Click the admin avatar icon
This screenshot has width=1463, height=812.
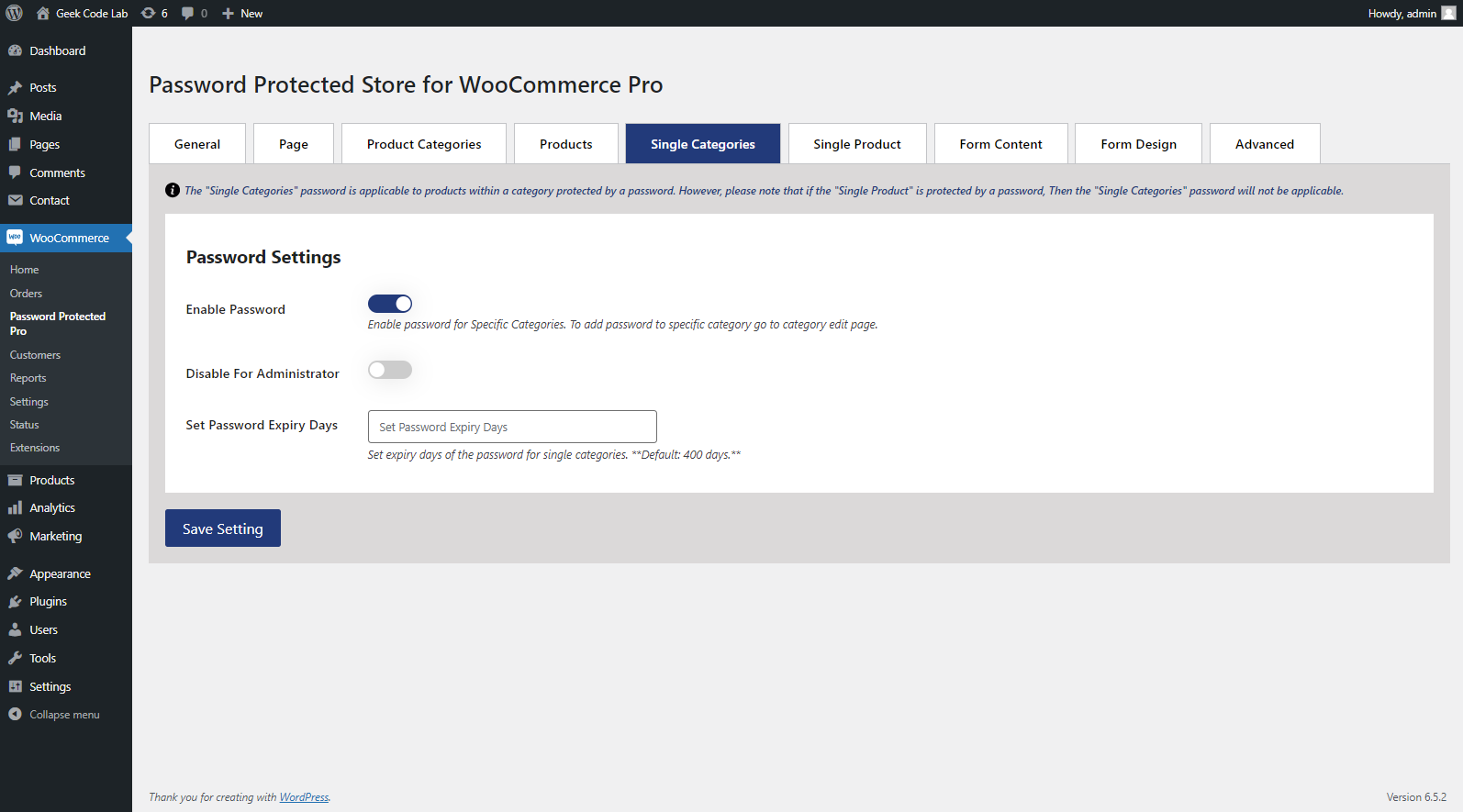point(1448,13)
